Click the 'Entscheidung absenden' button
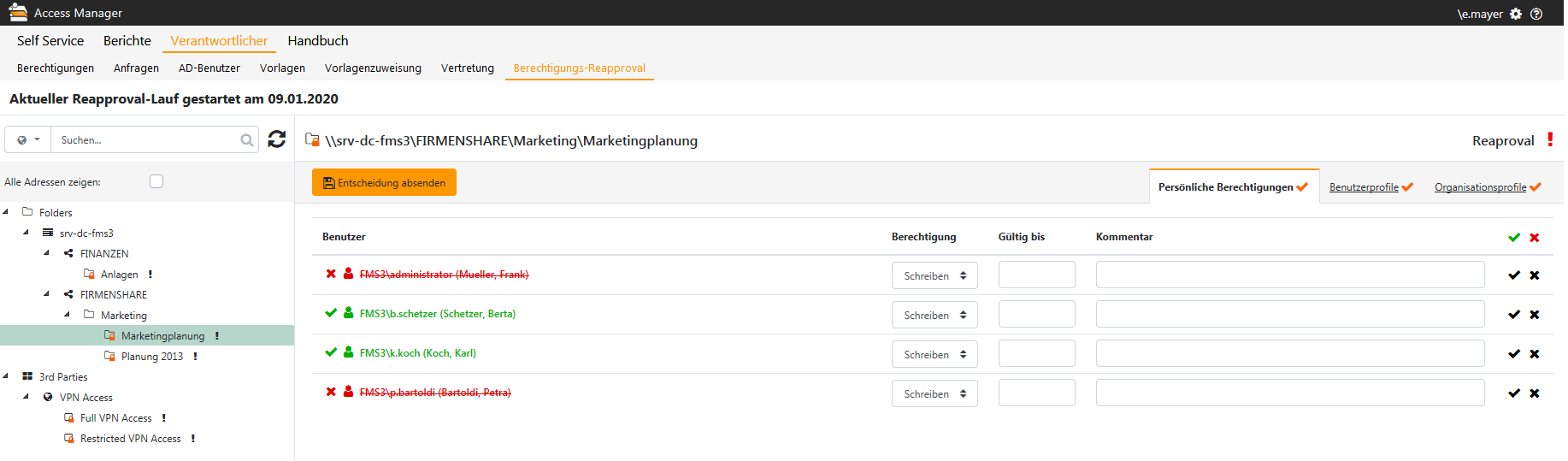1568x461 pixels. click(384, 182)
